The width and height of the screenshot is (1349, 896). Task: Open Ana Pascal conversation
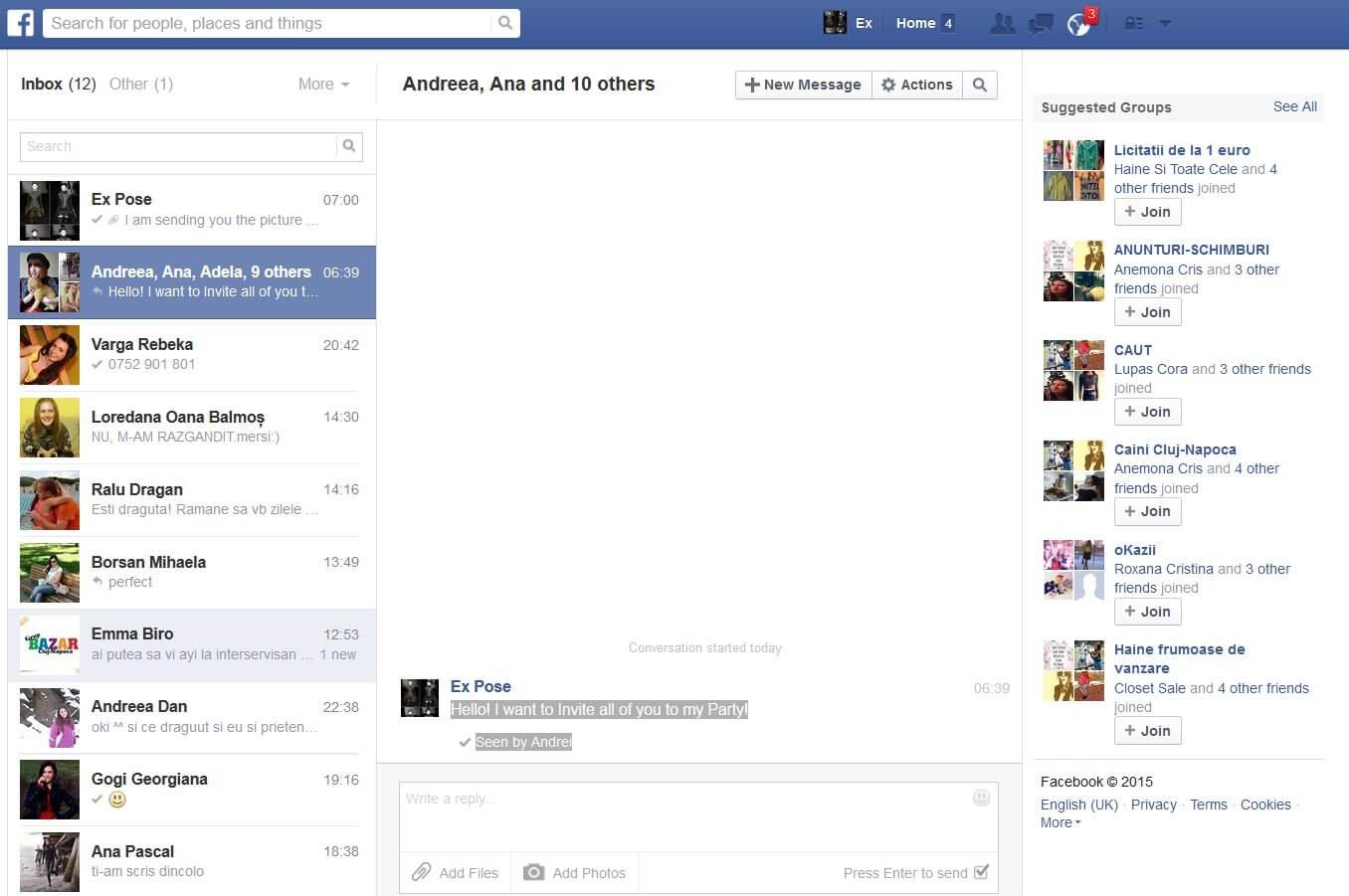point(191,861)
